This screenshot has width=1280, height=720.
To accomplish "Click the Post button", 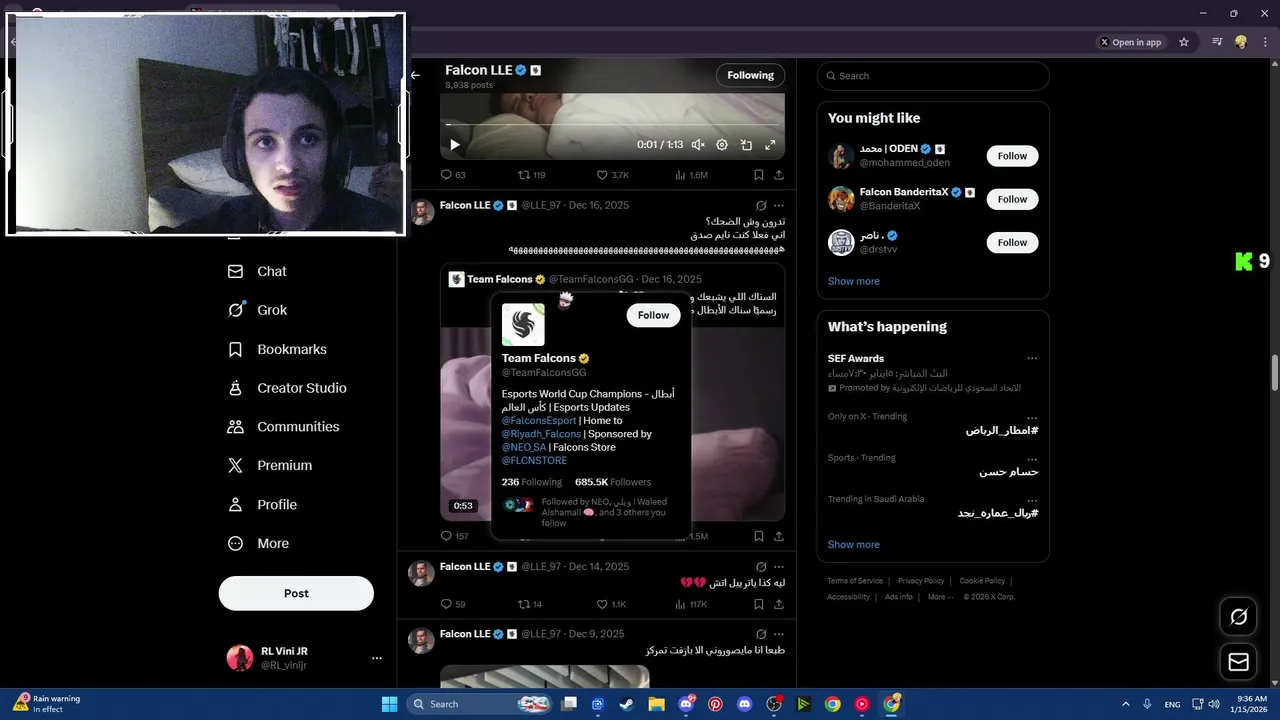I will tap(296, 593).
